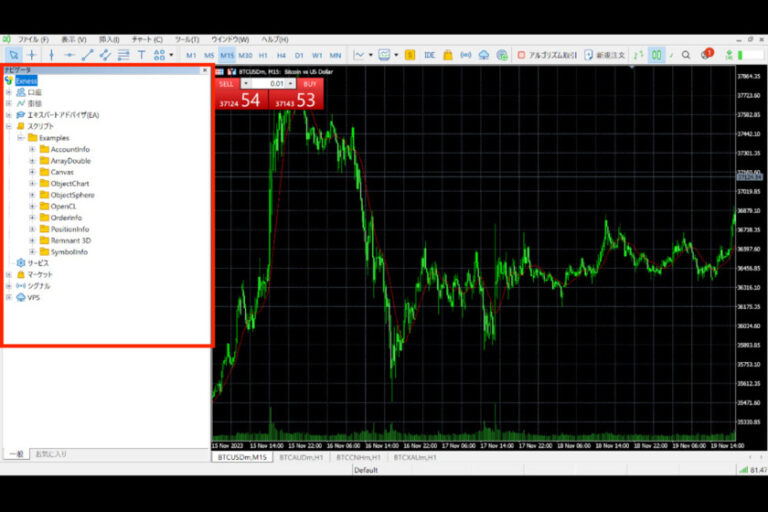This screenshot has height=512, width=768.
Task: Switch chart timeframe to M30
Action: [x=245, y=55]
